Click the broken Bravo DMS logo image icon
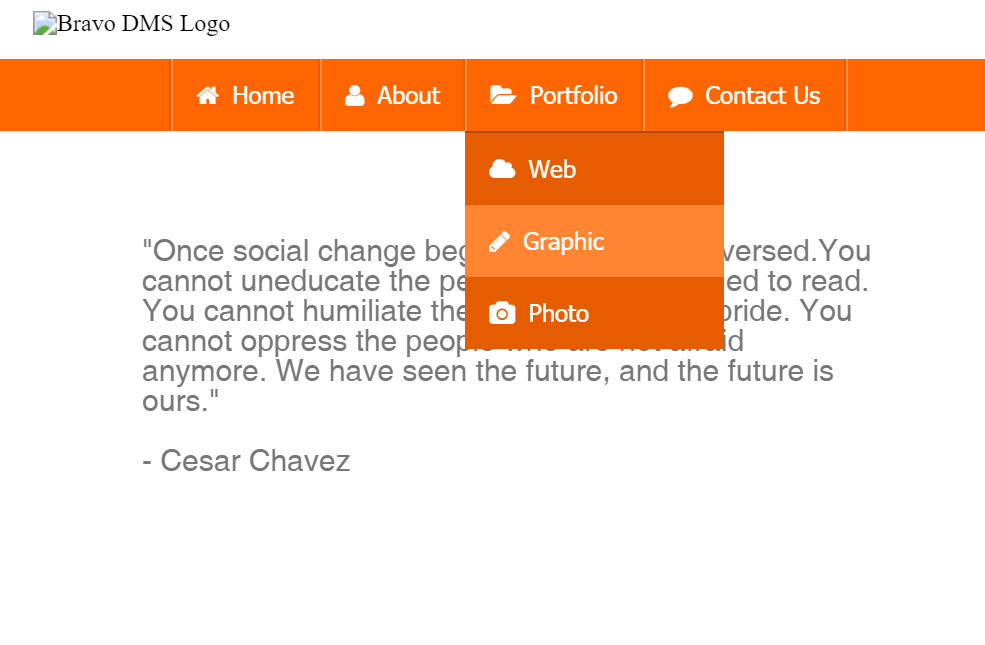 tap(45, 24)
